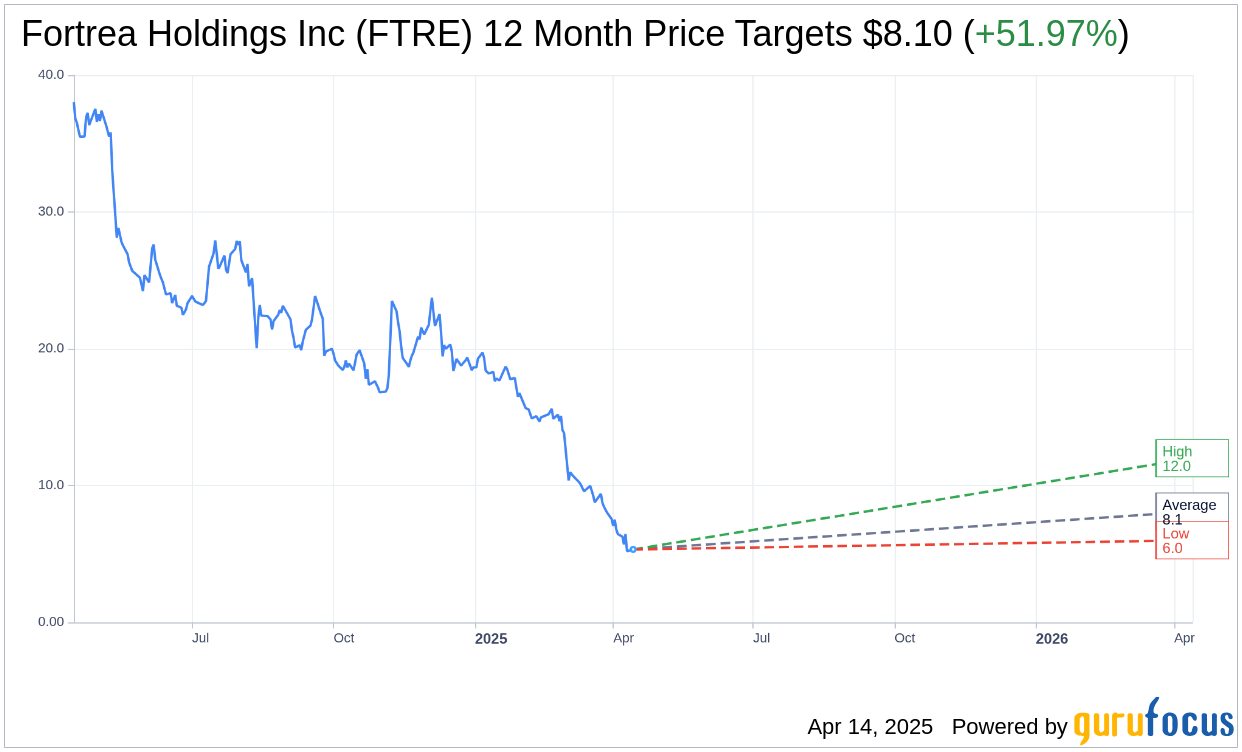
Task: Click the 10.0 y-axis label
Action: pos(51,485)
